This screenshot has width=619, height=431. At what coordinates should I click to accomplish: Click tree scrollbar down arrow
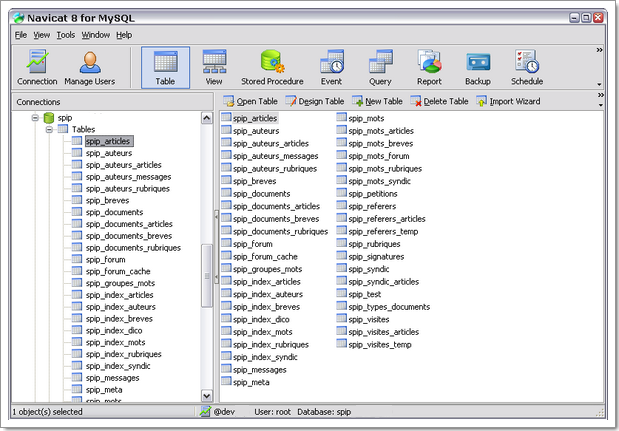(x=207, y=395)
